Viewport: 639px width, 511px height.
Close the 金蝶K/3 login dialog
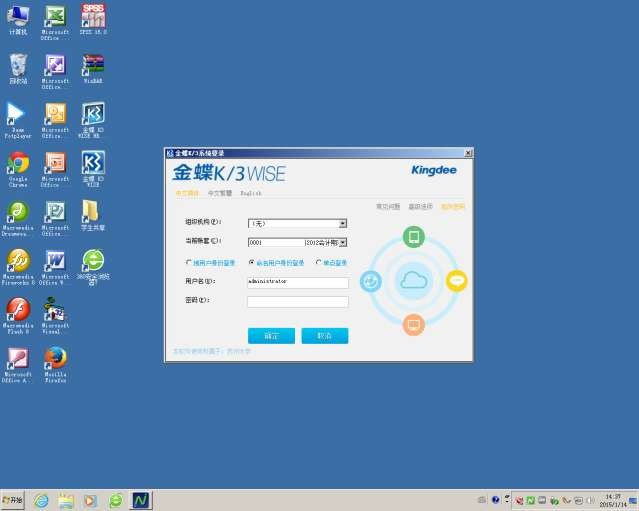[x=468, y=153]
